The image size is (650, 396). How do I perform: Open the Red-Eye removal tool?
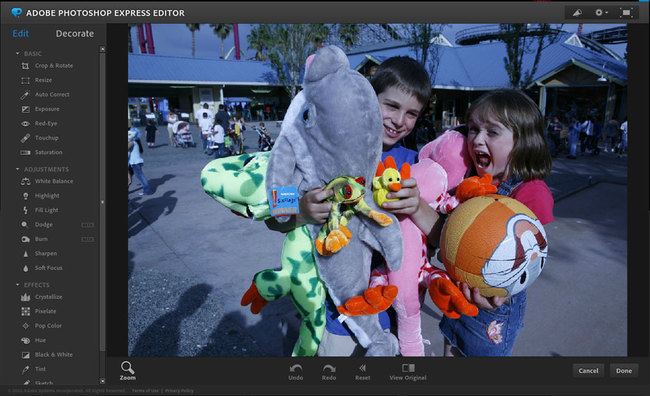pyautogui.click(x=39, y=124)
